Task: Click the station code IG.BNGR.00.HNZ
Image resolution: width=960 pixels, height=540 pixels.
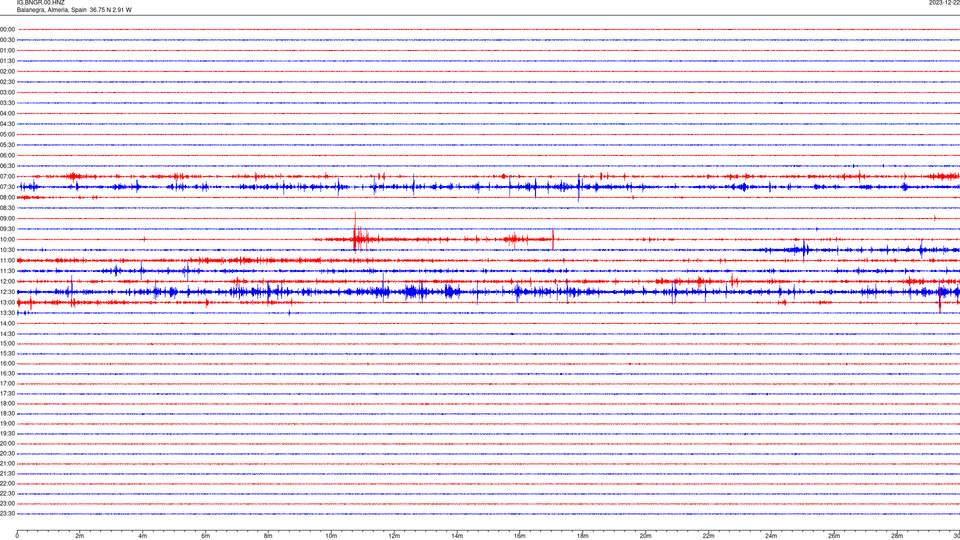Action: click(x=40, y=3)
